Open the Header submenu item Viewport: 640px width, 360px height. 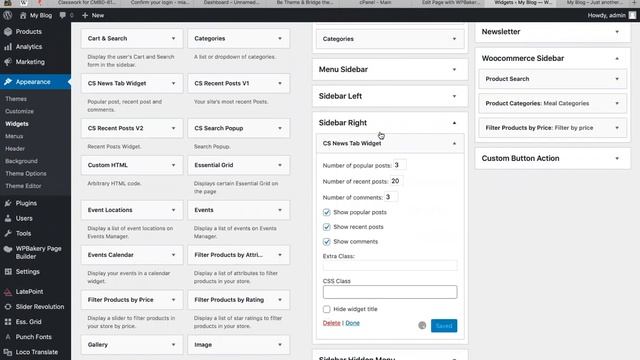click(x=15, y=149)
